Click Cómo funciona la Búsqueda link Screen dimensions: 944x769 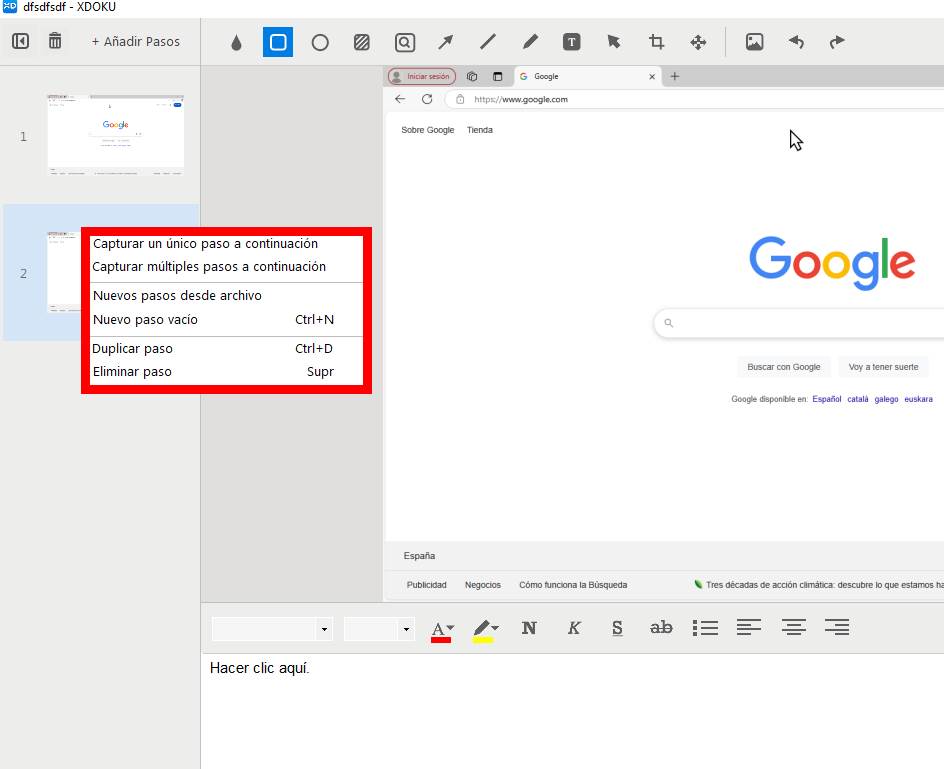573,585
